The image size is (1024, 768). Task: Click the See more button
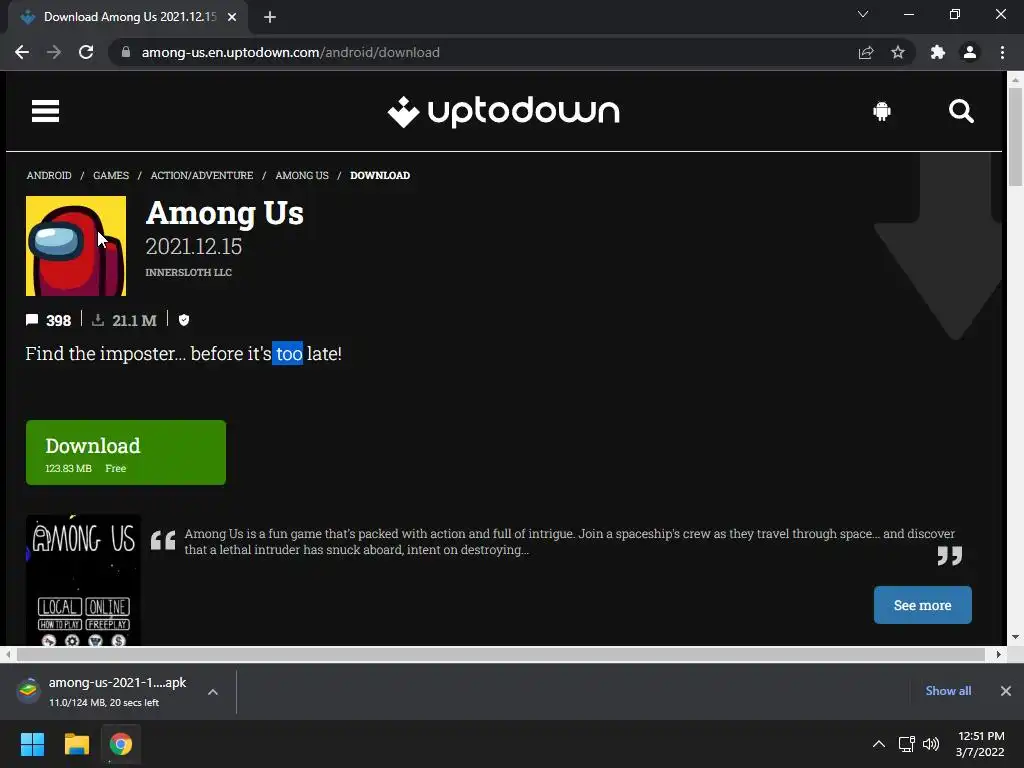tap(923, 605)
